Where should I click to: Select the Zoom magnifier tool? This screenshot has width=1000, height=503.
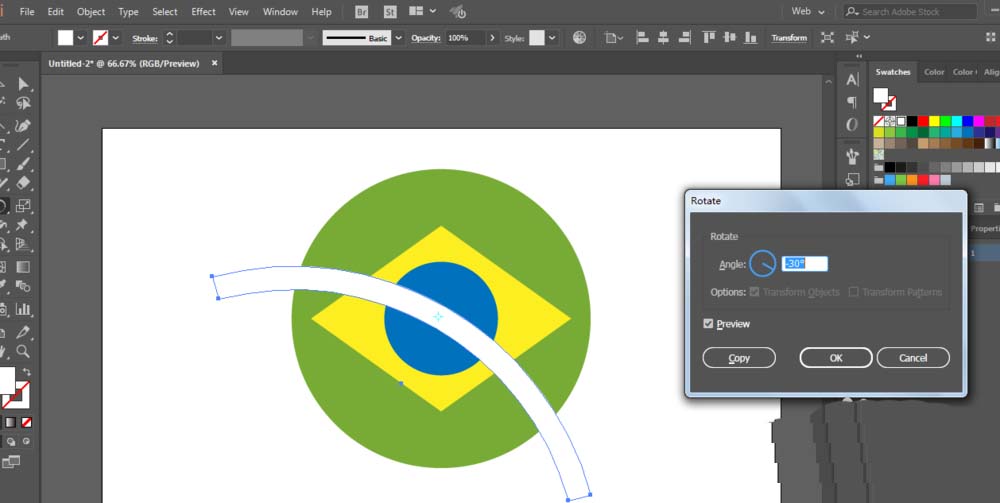pyautogui.click(x=24, y=351)
